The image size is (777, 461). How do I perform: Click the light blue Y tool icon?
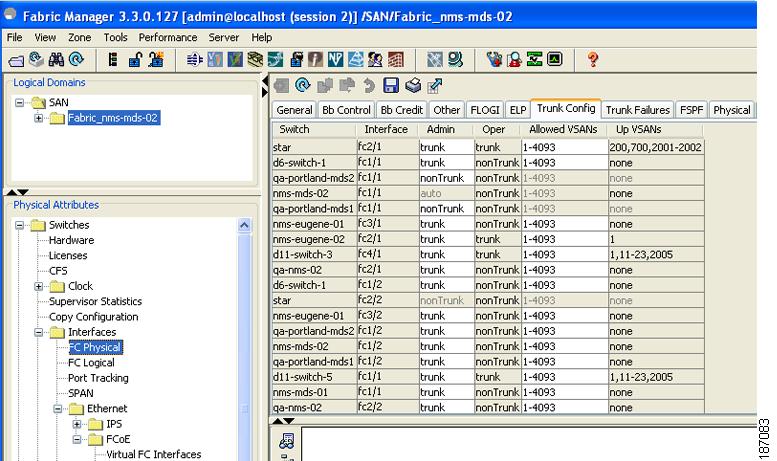215,59
